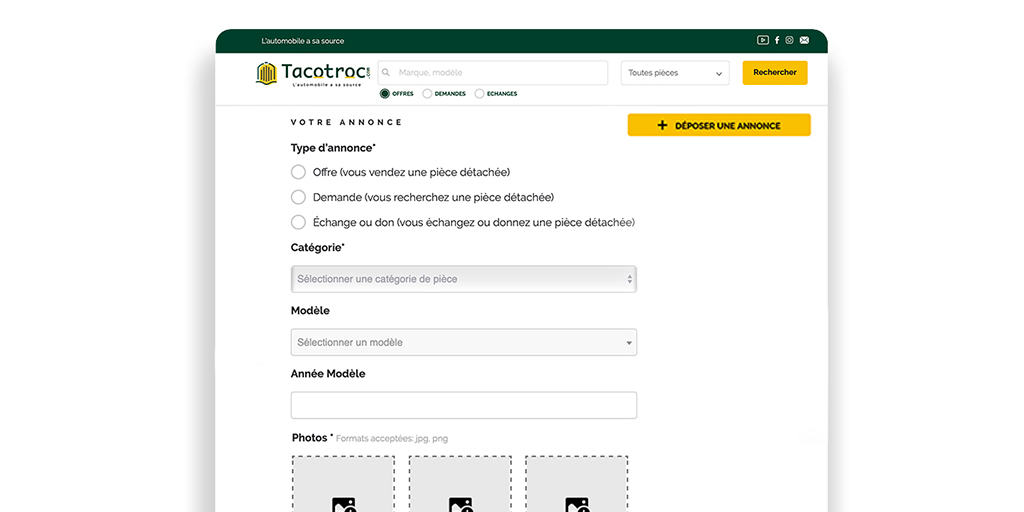Click the Formats acceptées: jpg, png text
Screen dimensions: 1024x512
click(x=392, y=439)
